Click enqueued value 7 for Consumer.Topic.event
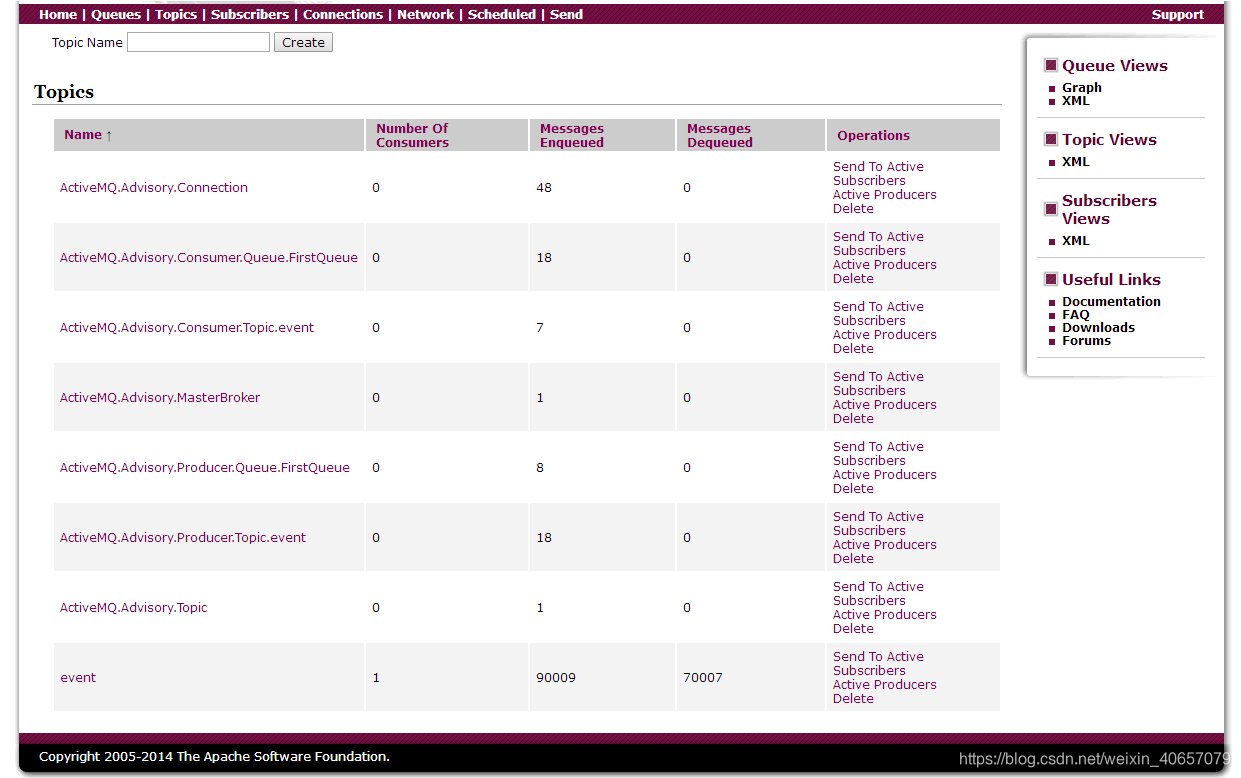This screenshot has height=778, width=1241. [540, 327]
